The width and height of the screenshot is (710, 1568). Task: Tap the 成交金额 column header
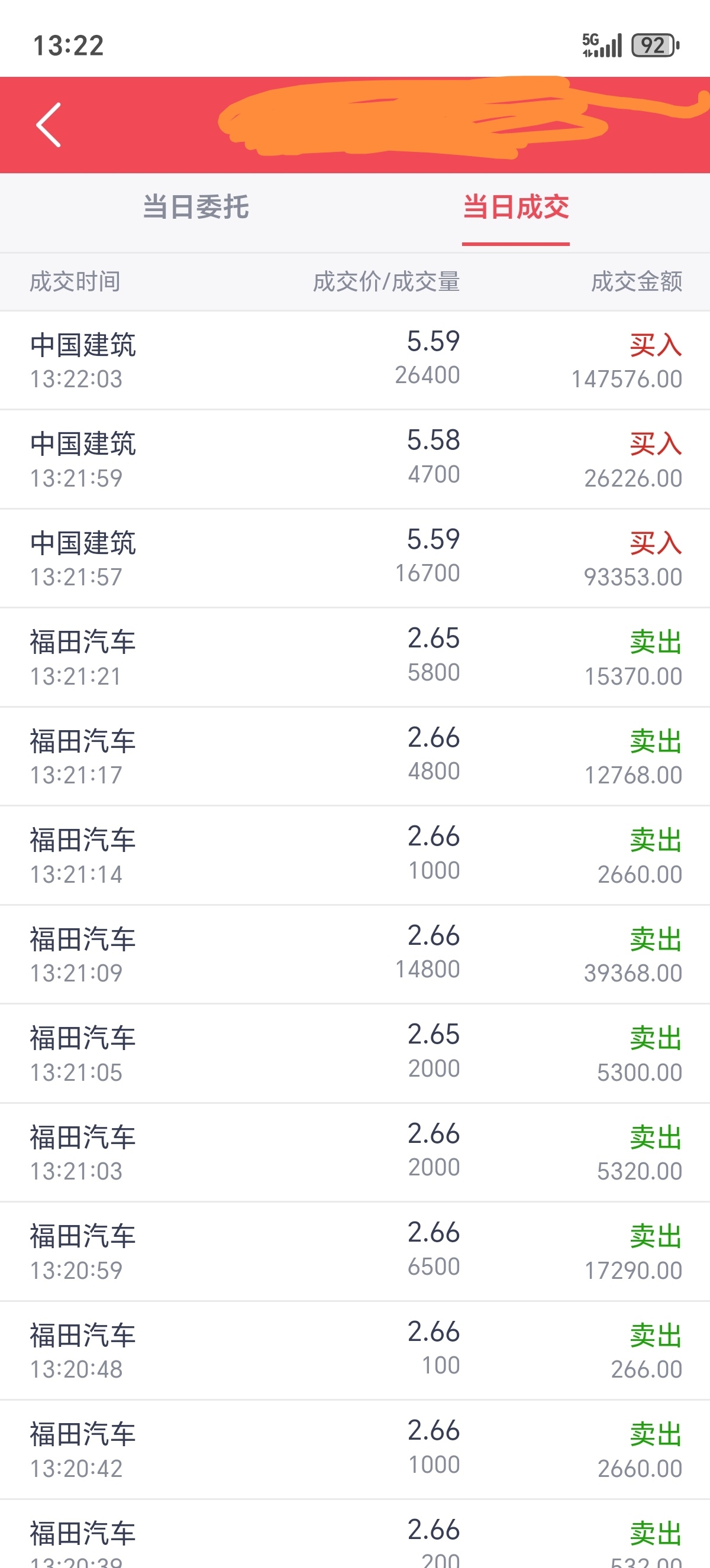point(636,282)
